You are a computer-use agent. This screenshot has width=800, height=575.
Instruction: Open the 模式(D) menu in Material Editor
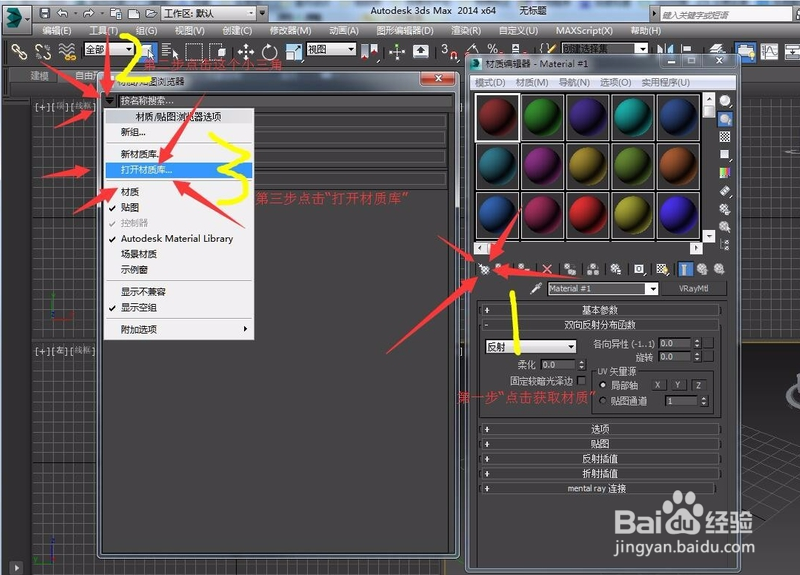coord(490,83)
